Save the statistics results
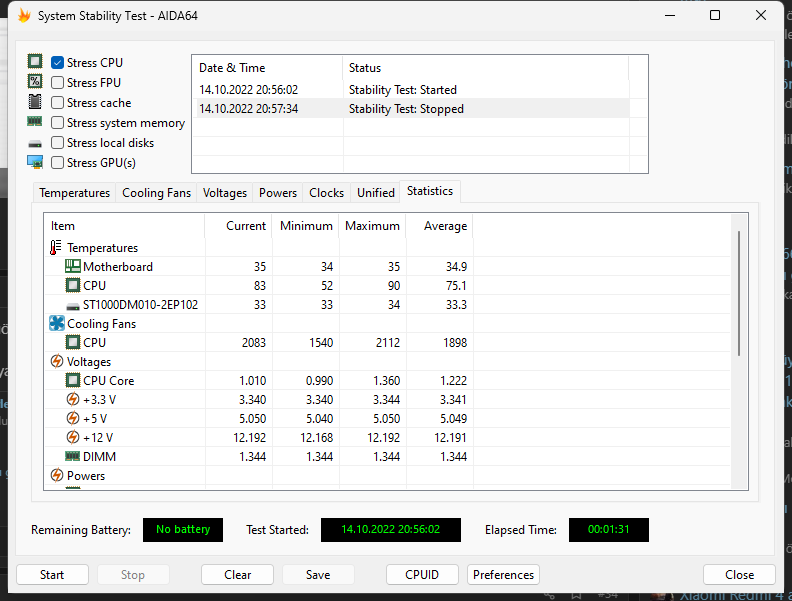This screenshot has height=601, width=792. 318,575
